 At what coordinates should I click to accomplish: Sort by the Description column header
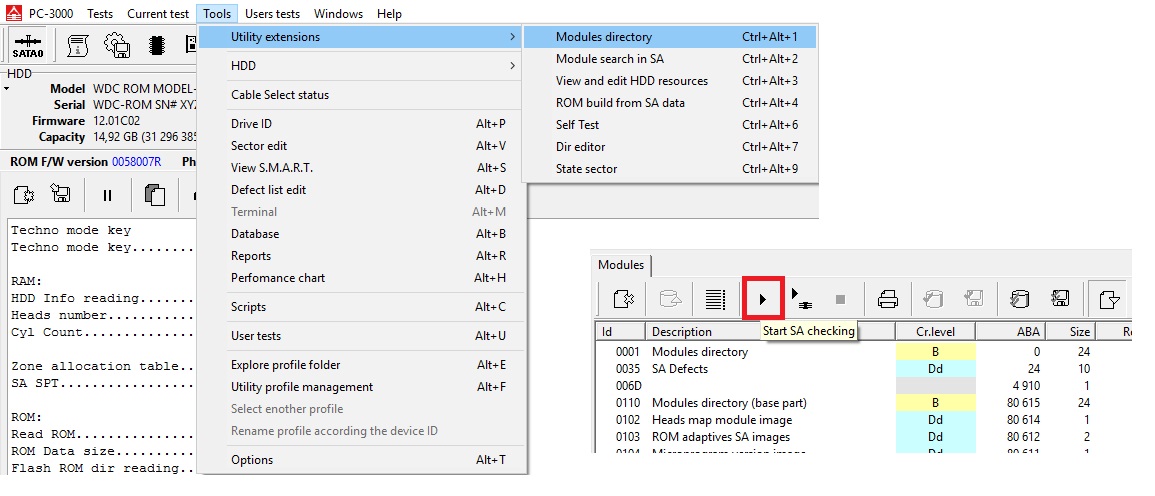point(770,332)
